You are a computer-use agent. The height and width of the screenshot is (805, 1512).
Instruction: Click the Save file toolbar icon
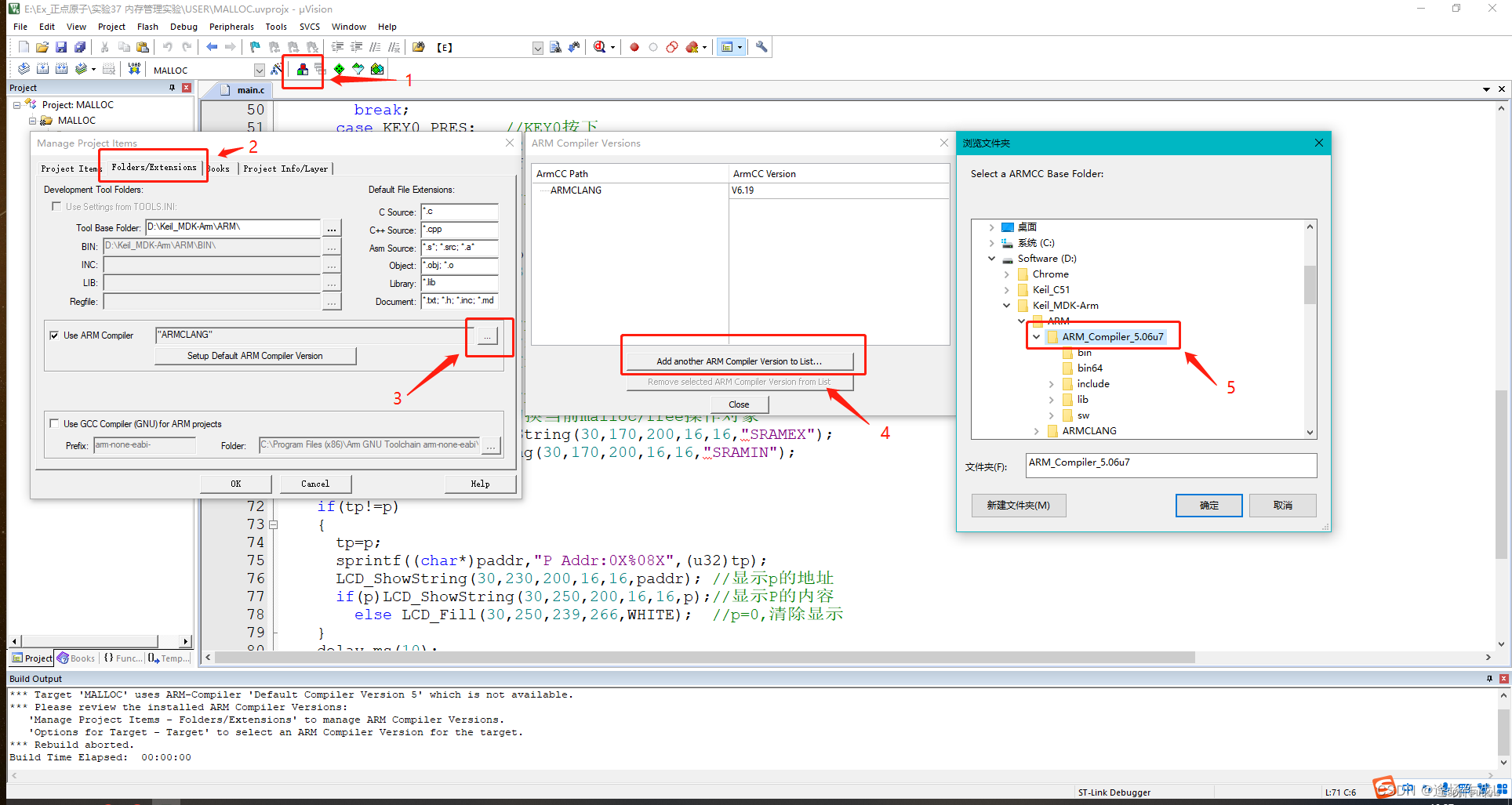point(60,47)
